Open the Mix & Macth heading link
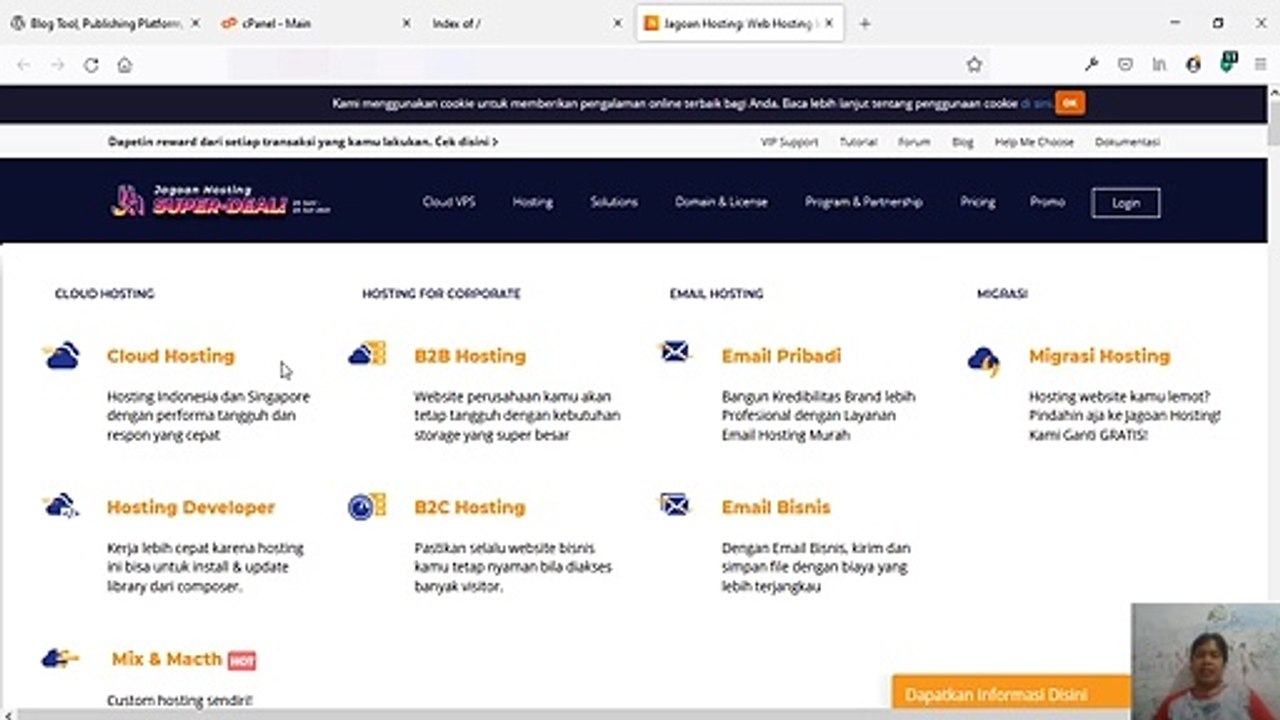 pyautogui.click(x=167, y=659)
